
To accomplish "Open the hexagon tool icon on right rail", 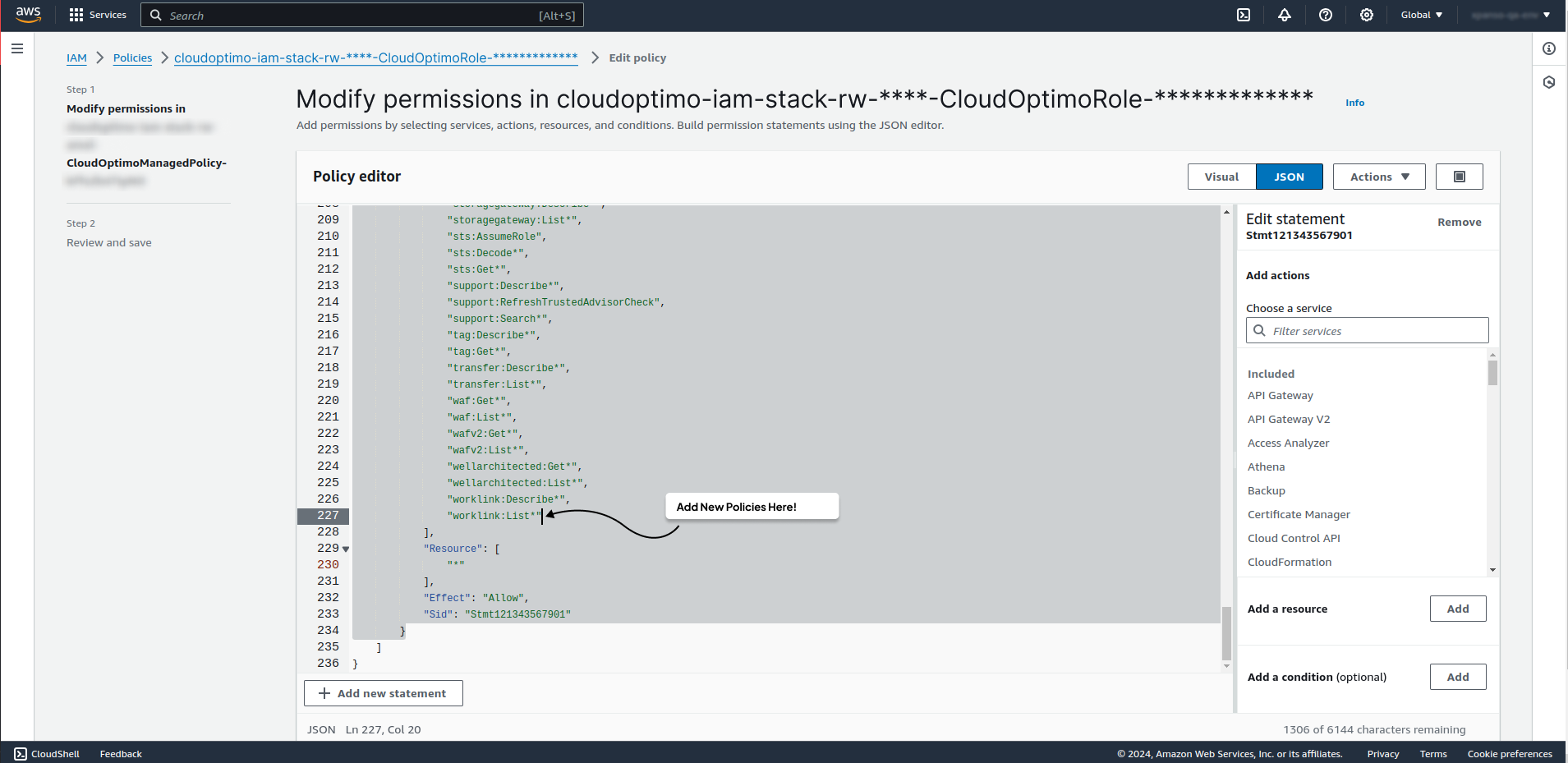I will [1549, 82].
